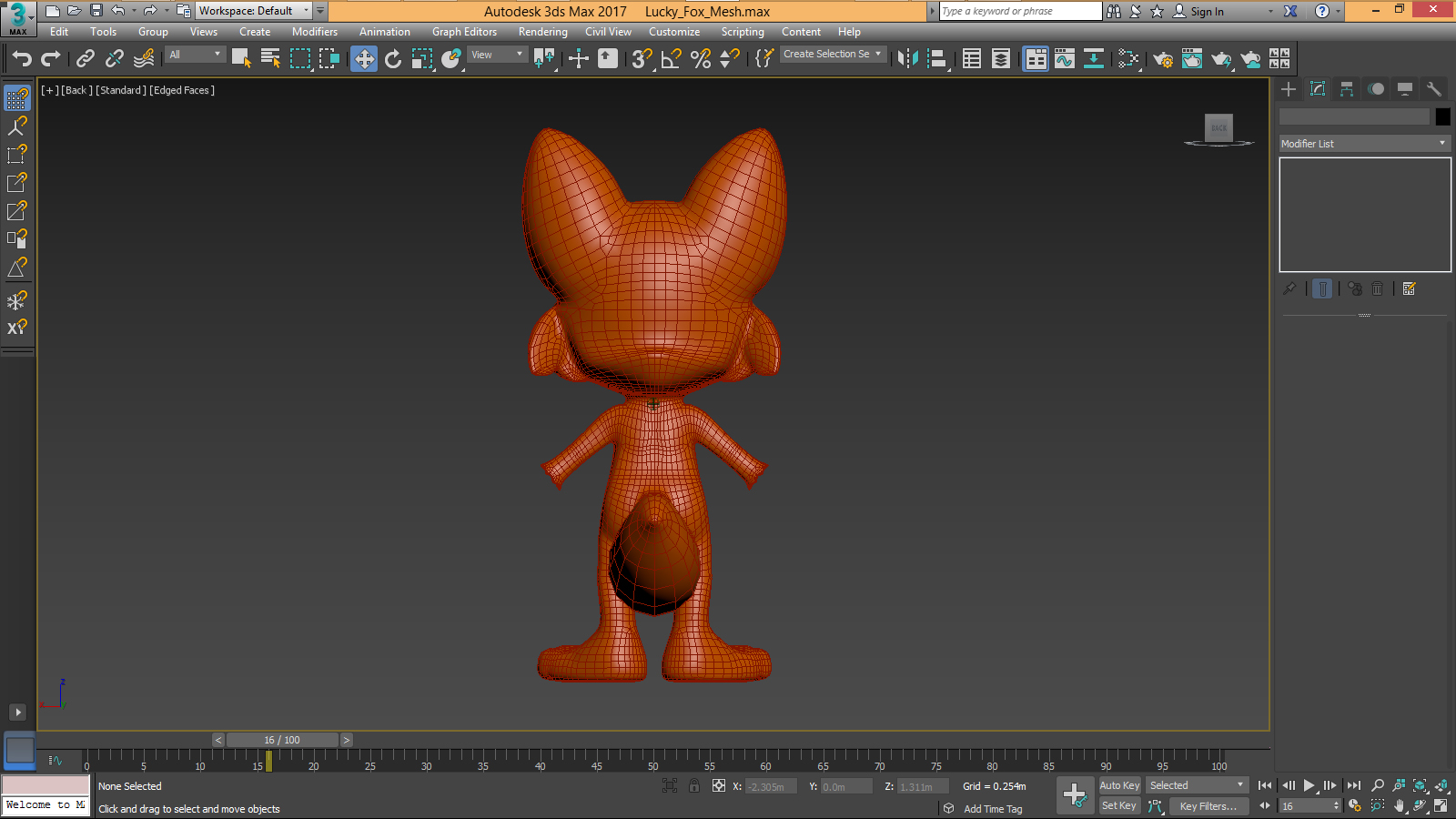Toggle the selection lock icon

click(694, 786)
